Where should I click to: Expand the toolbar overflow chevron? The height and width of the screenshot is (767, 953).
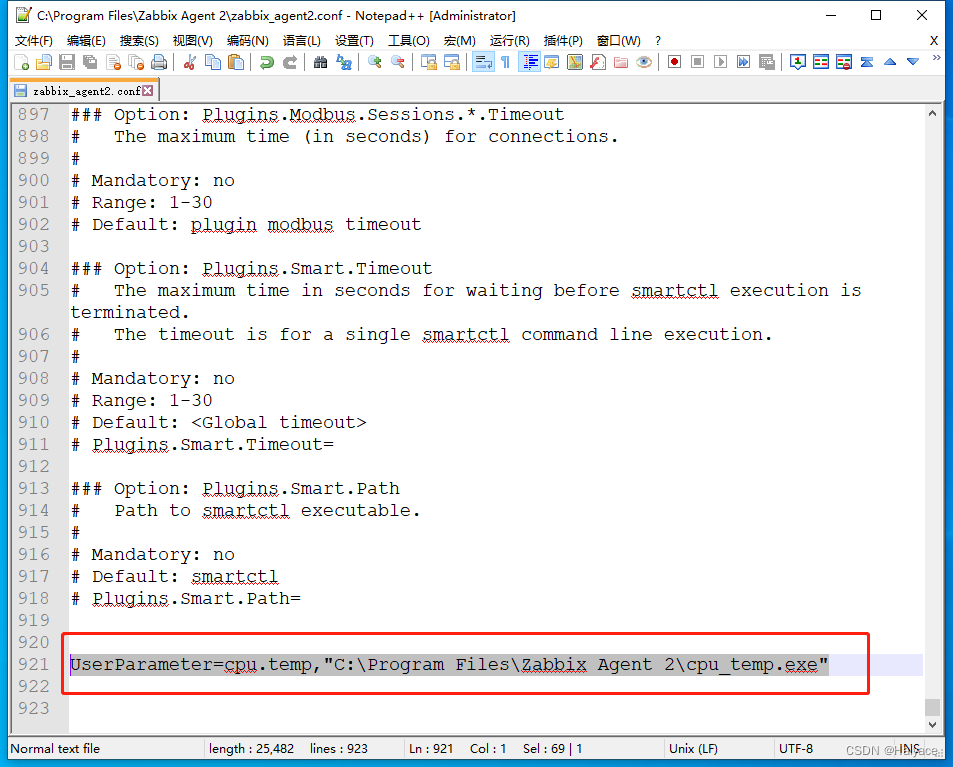tap(936, 59)
